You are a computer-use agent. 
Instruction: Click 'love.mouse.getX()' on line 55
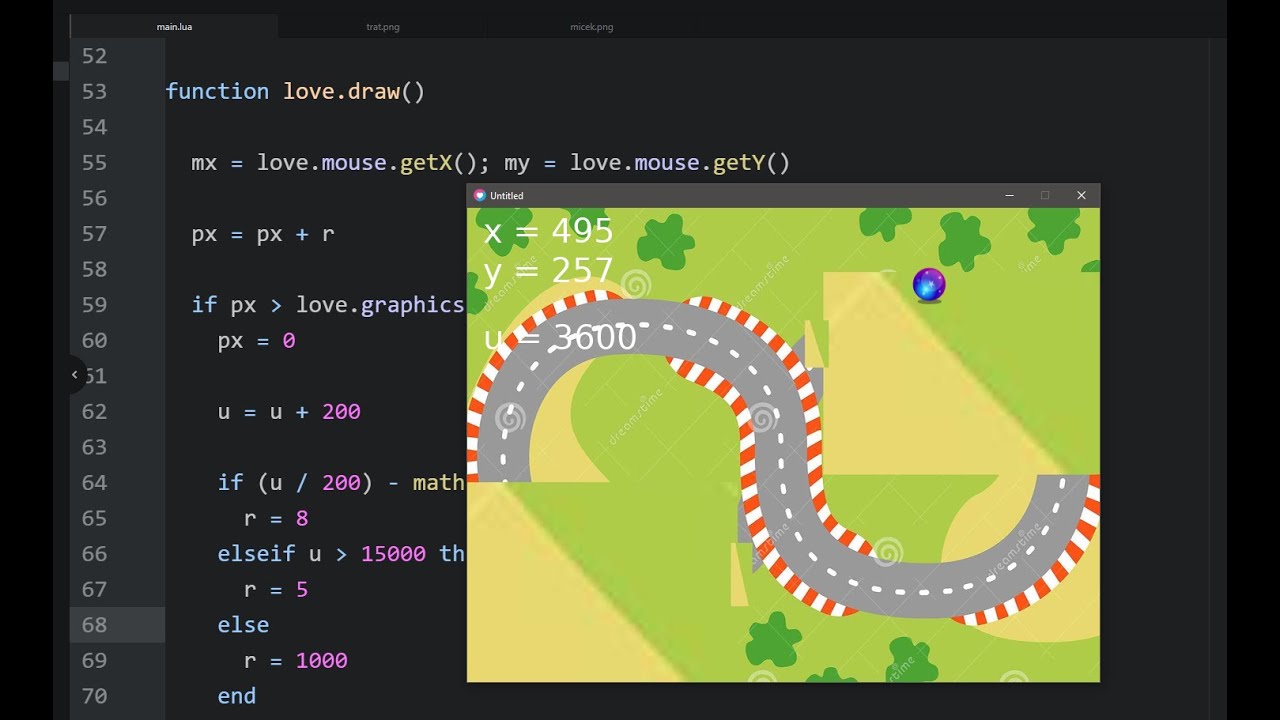374,162
